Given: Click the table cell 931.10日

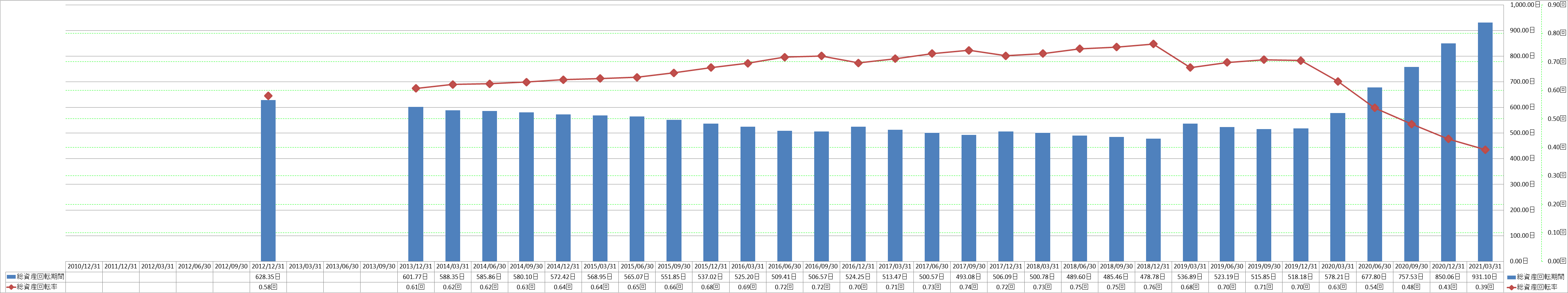Looking at the screenshot, I should click(x=1485, y=277).
